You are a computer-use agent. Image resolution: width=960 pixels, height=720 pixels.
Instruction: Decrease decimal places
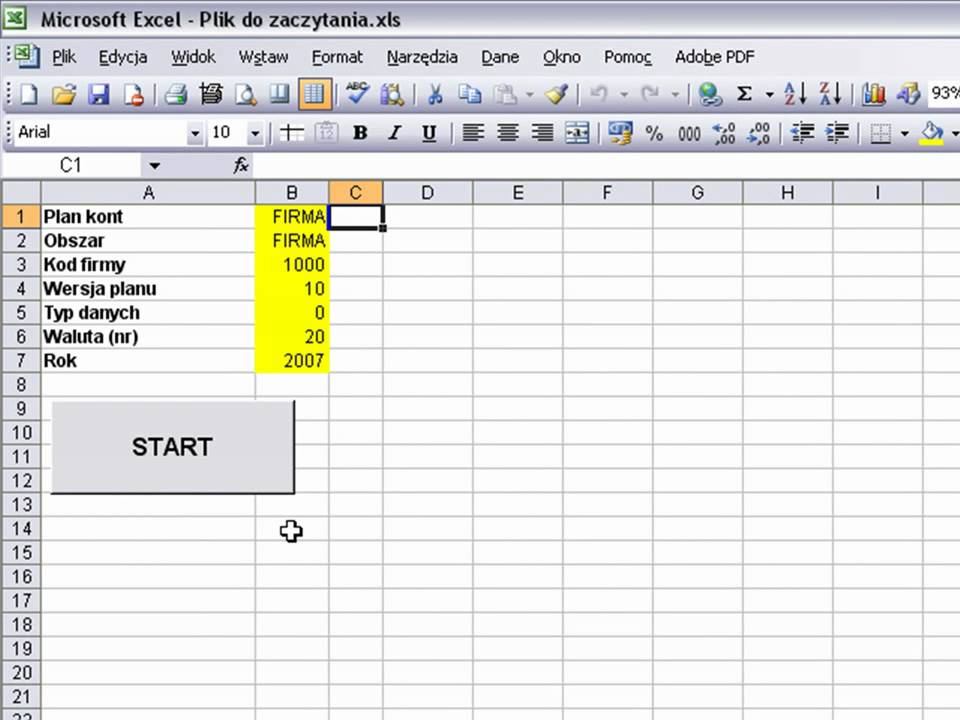click(x=759, y=132)
